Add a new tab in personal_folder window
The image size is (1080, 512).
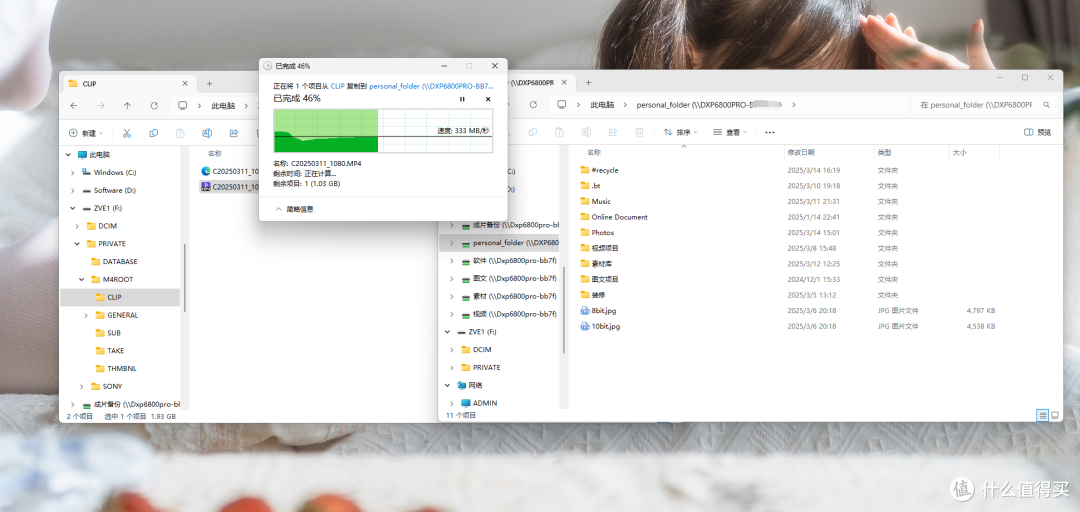coord(588,83)
